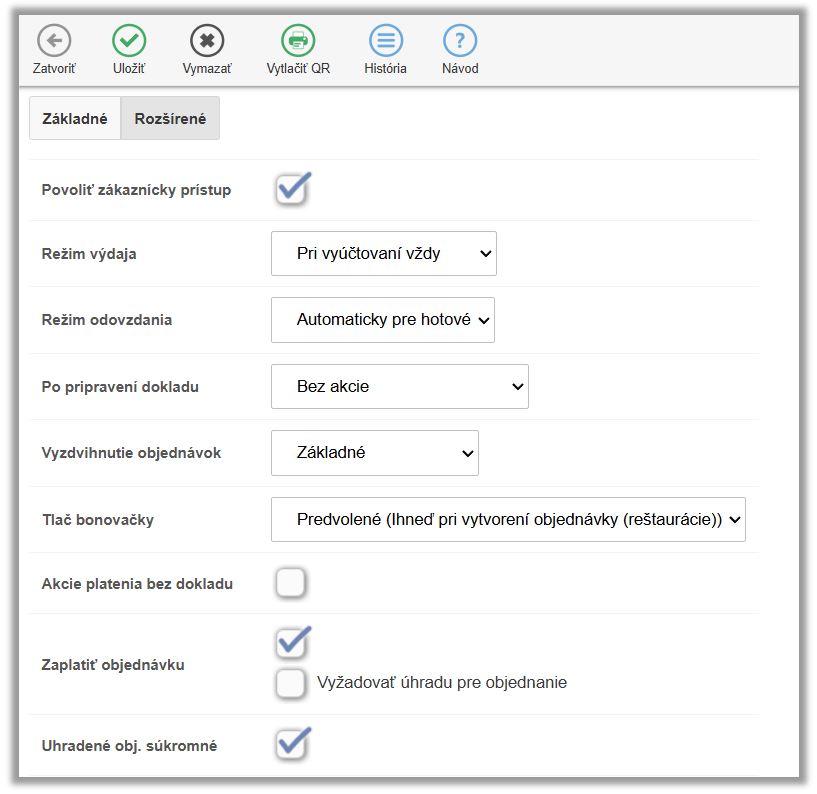817x794 pixels.
Task: Open the Tlač bonovačky dropdown
Action: (508, 520)
